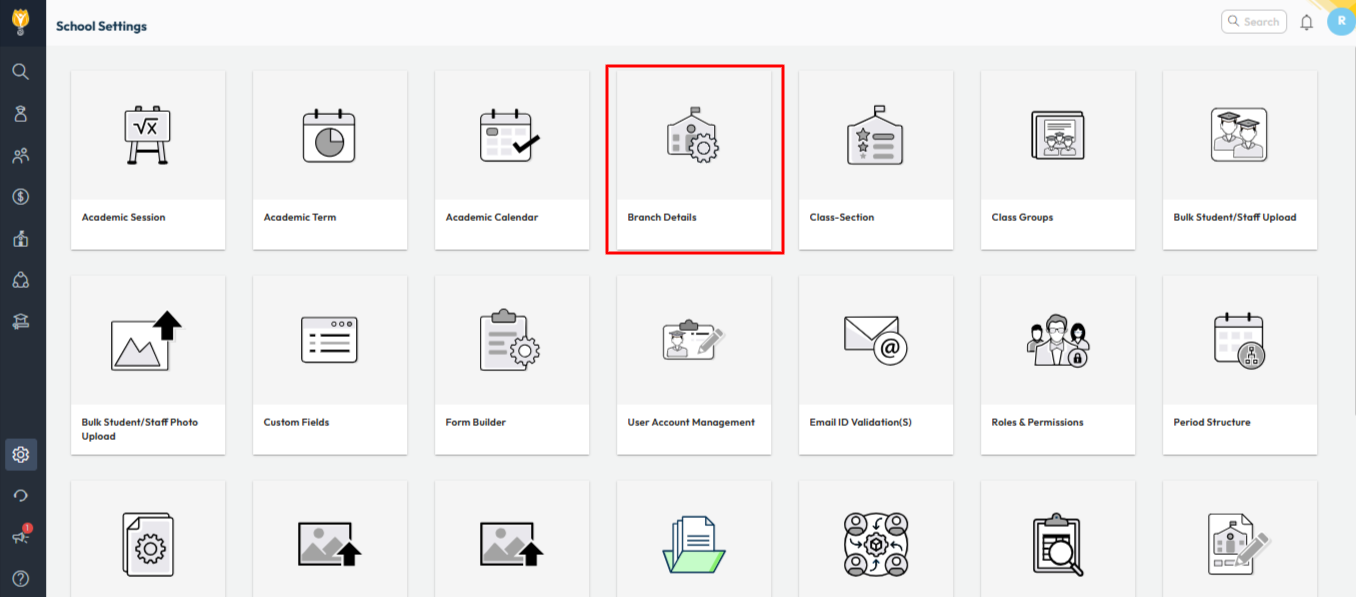Select the settings gear in the sidebar
This screenshot has height=597, width=1356.
[x=21, y=455]
